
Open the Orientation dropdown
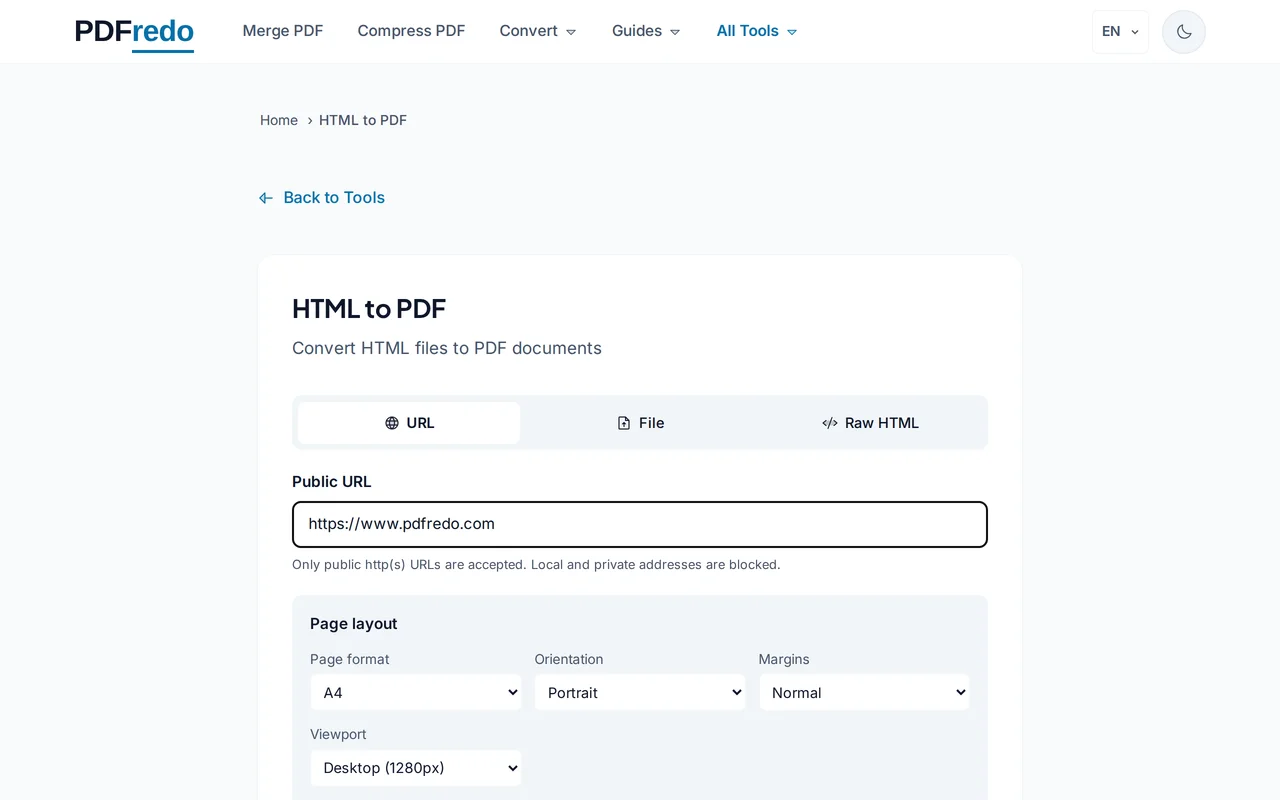(640, 692)
